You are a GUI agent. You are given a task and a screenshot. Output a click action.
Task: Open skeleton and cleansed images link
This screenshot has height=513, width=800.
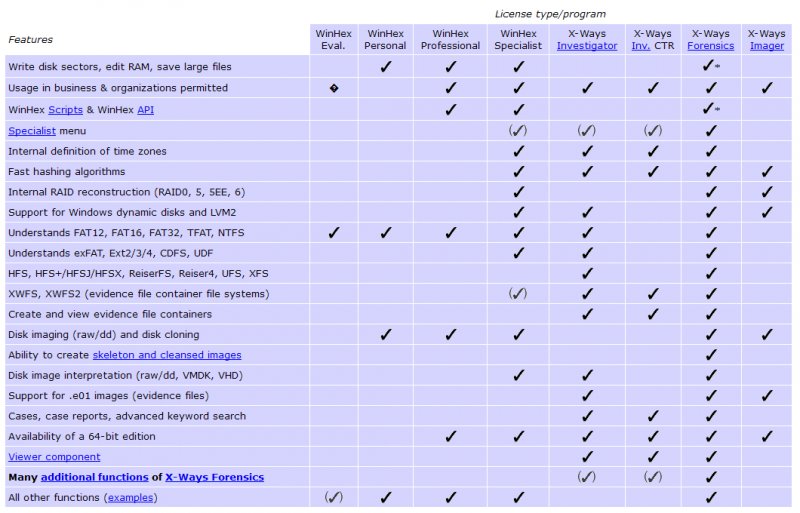pos(167,355)
